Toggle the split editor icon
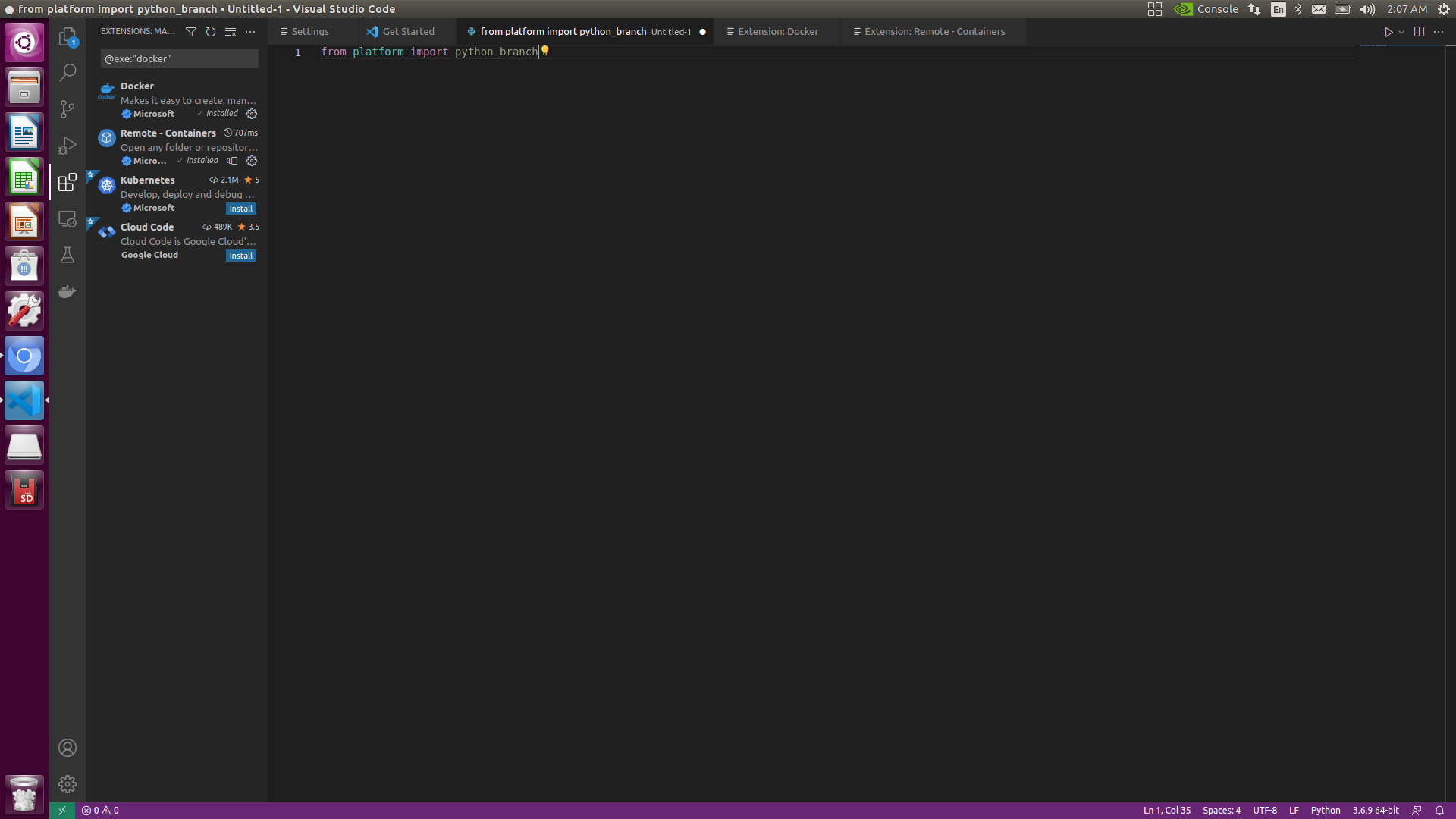This screenshot has width=1456, height=819. tap(1418, 32)
